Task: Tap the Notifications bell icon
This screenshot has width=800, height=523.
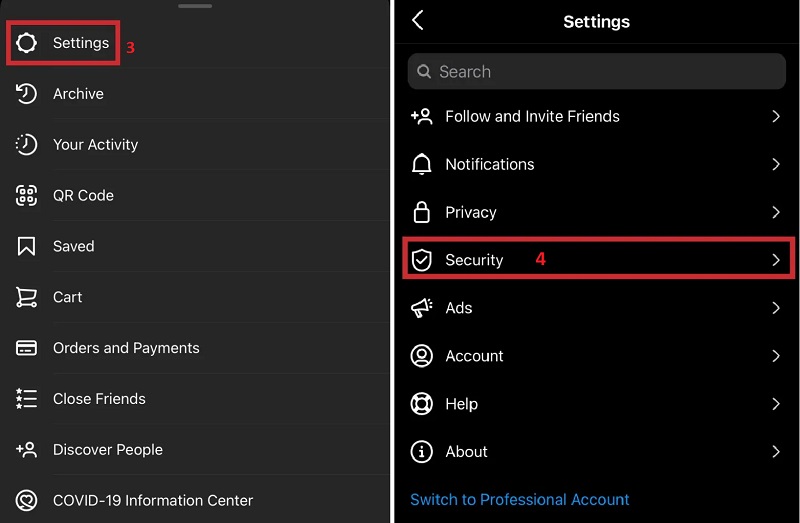Action: pyautogui.click(x=421, y=164)
